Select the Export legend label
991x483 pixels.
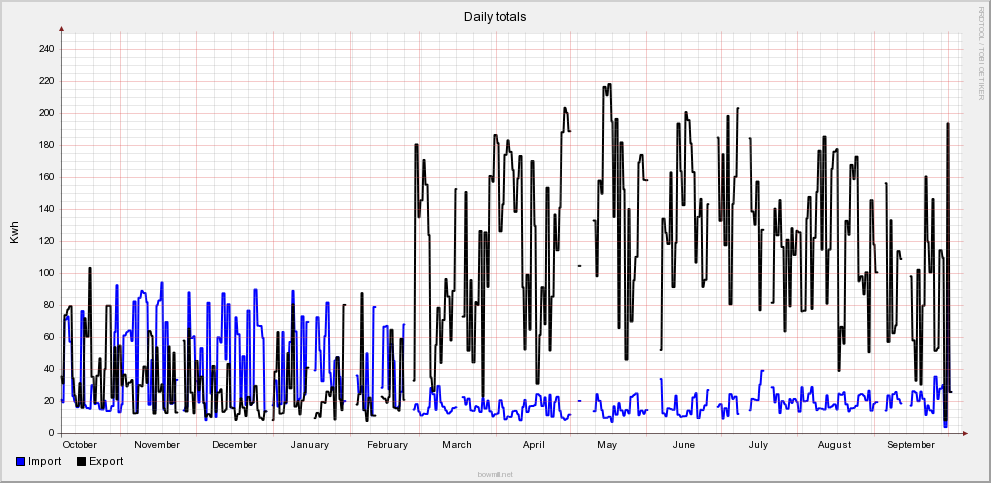coord(106,461)
